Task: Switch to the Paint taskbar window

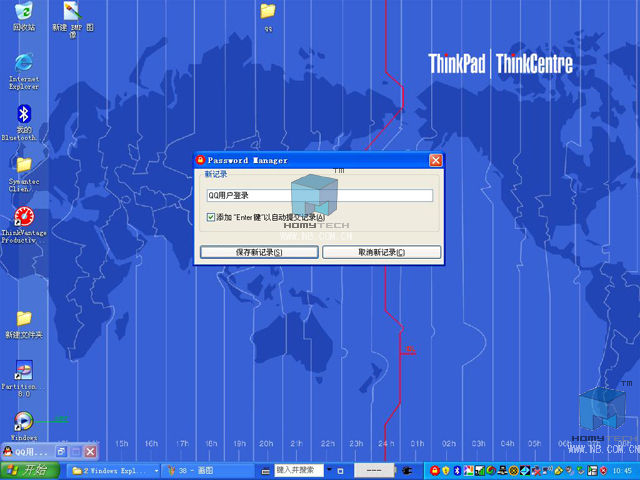Action: pos(205,470)
